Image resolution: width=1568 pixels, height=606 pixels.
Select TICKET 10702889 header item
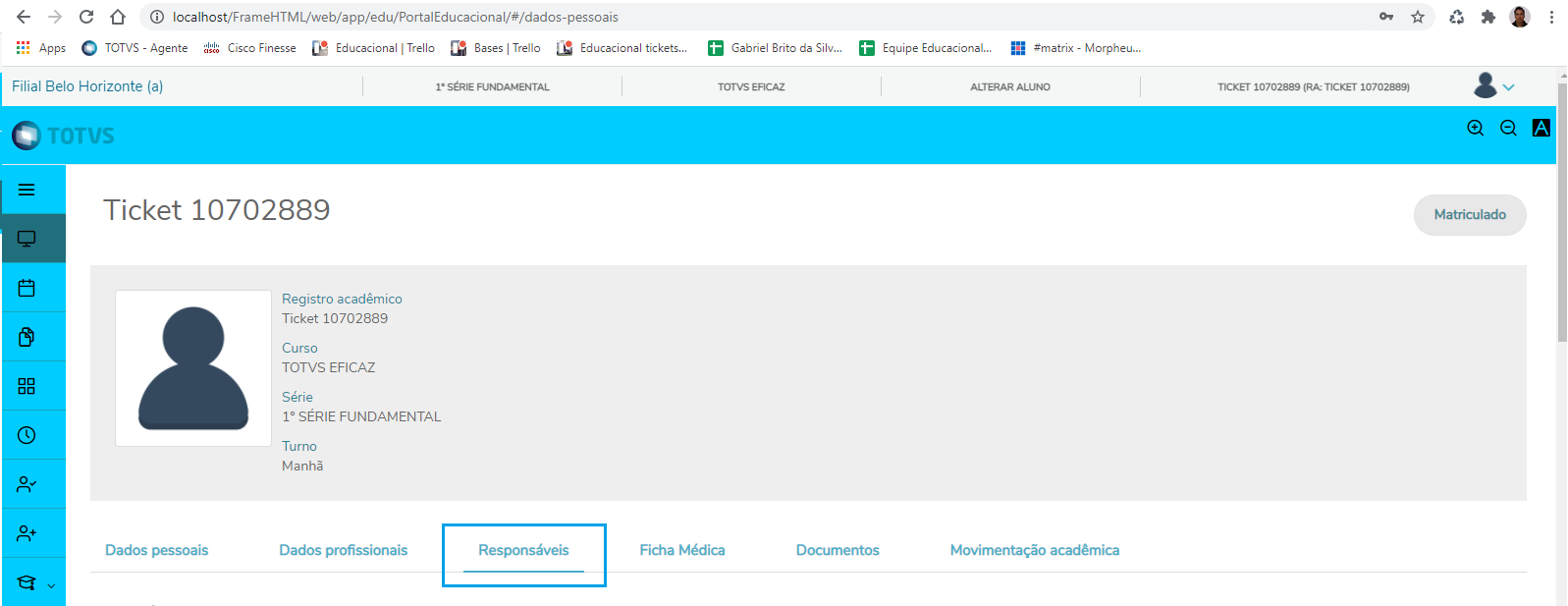click(1314, 86)
